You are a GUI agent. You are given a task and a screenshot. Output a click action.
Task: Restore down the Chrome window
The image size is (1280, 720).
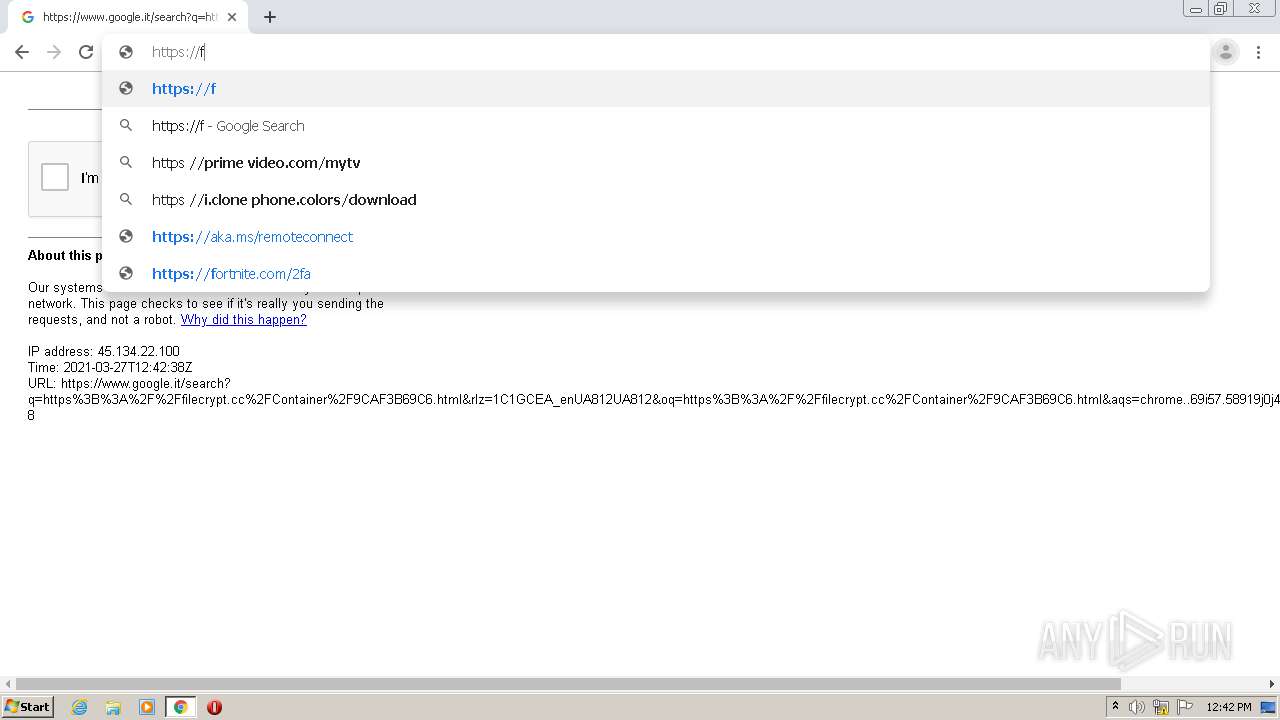point(1221,9)
